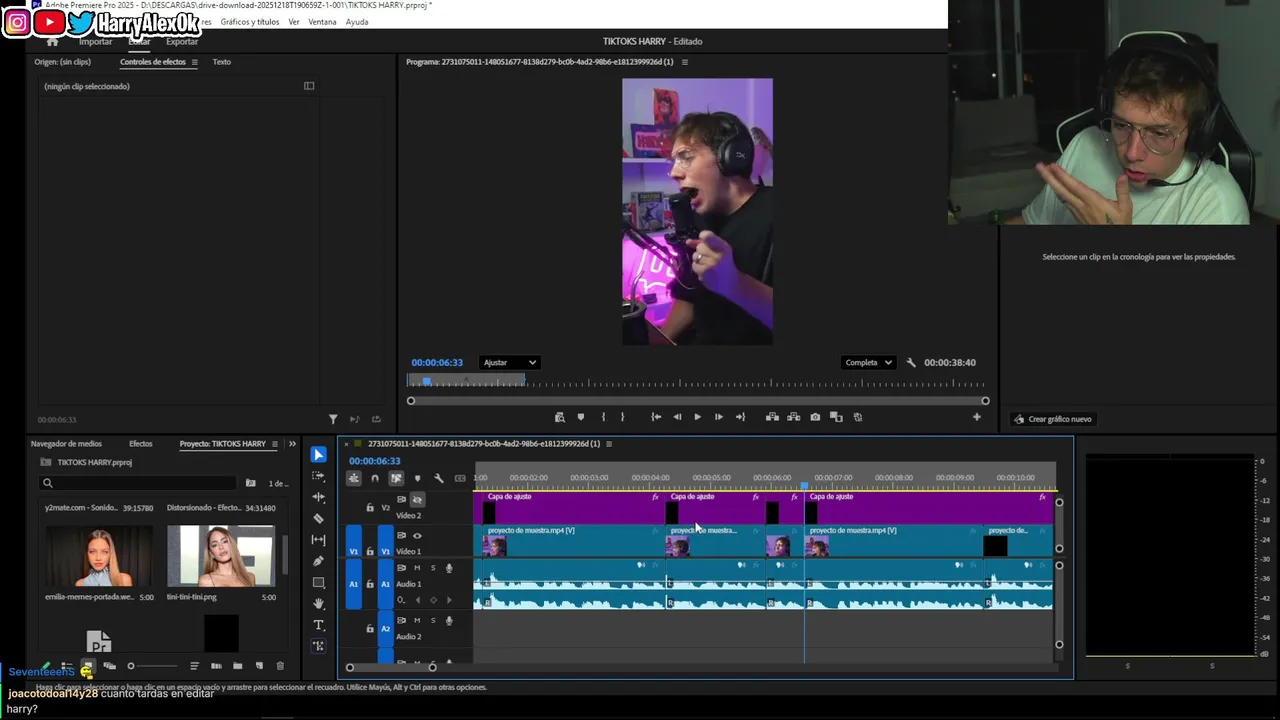The image size is (1280, 720).
Task: Mute the Audio 2 track
Action: tap(417, 621)
